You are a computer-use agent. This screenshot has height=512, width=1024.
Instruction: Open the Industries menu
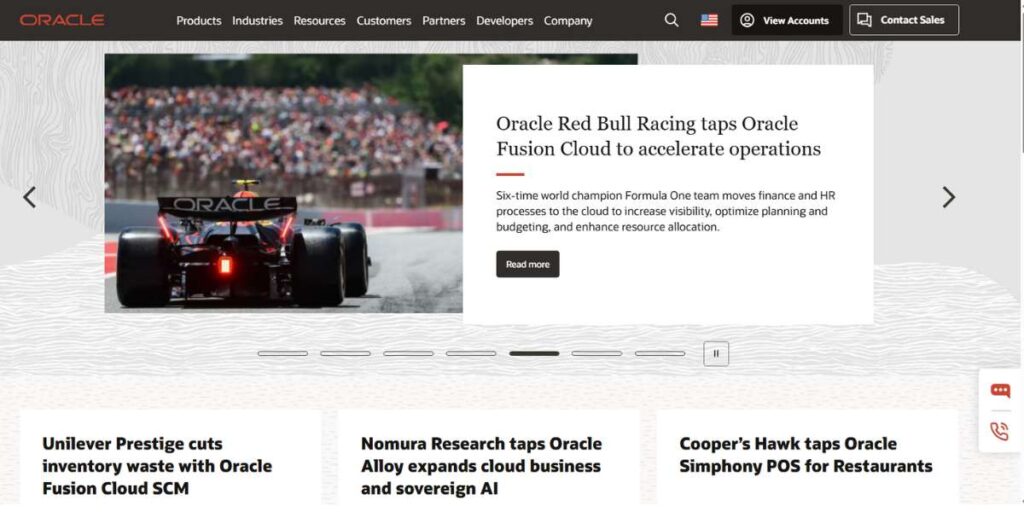point(257,21)
